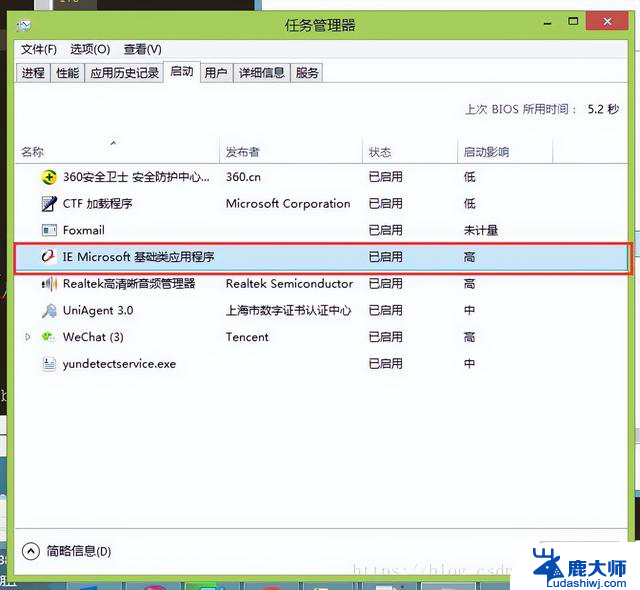Screen dimensions: 640x590
Task: Sort by the 状态 column header
Action: point(409,152)
